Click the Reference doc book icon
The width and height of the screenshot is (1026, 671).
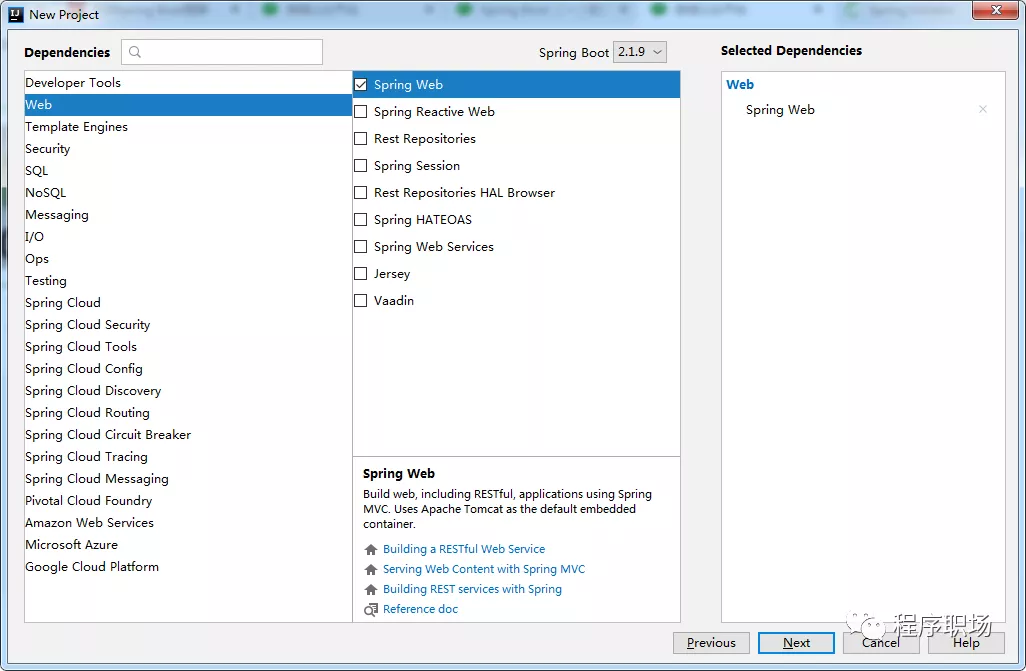pyautogui.click(x=371, y=609)
